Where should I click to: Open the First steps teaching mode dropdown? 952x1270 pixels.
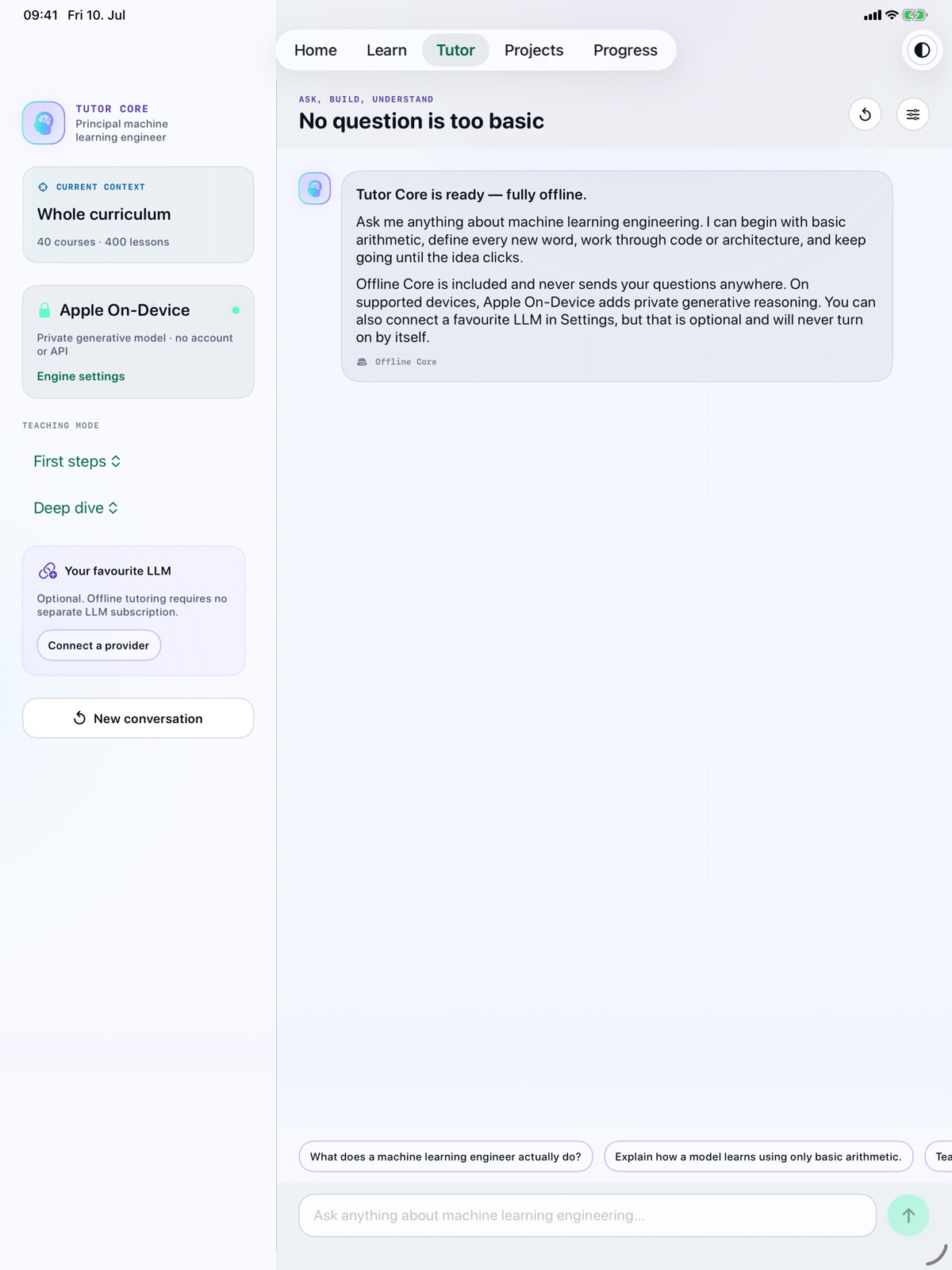tap(77, 461)
